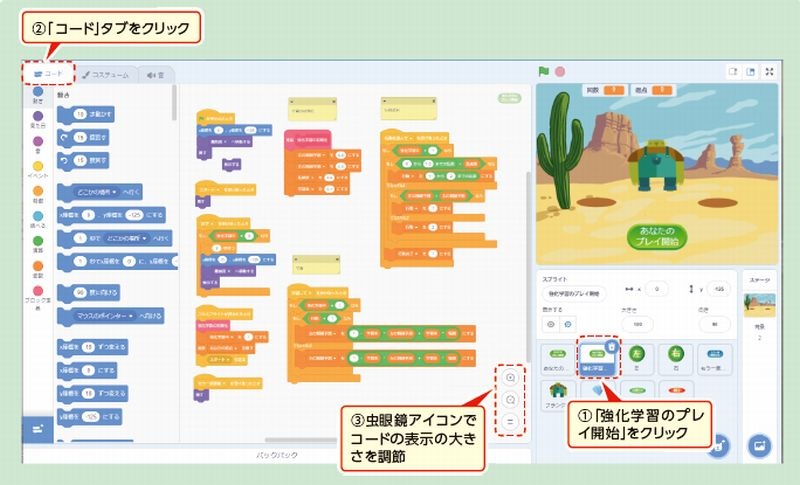Click the zoom out magnifier icon
Screen dimensions: 800x485
pos(511,401)
